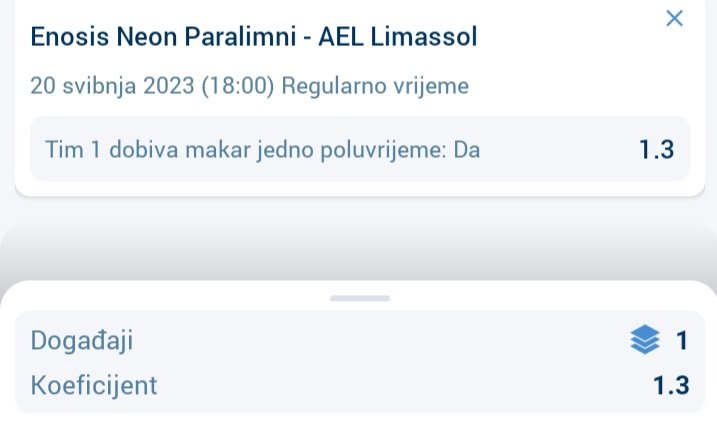The image size is (717, 431).
Task: Tap the stacked layers icon beside Događaji
Action: (x=645, y=340)
